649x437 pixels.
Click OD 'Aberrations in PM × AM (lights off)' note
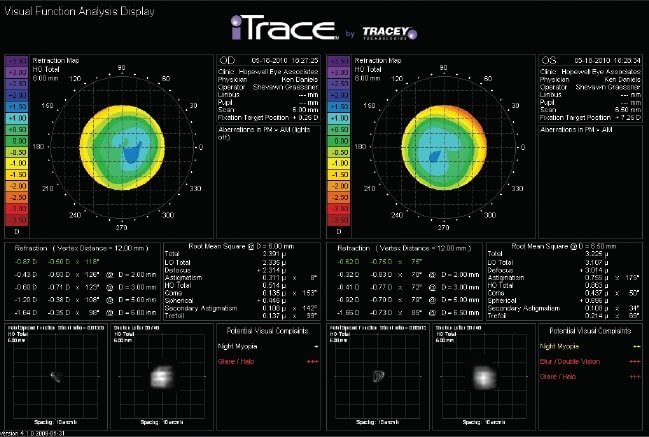click(x=264, y=133)
